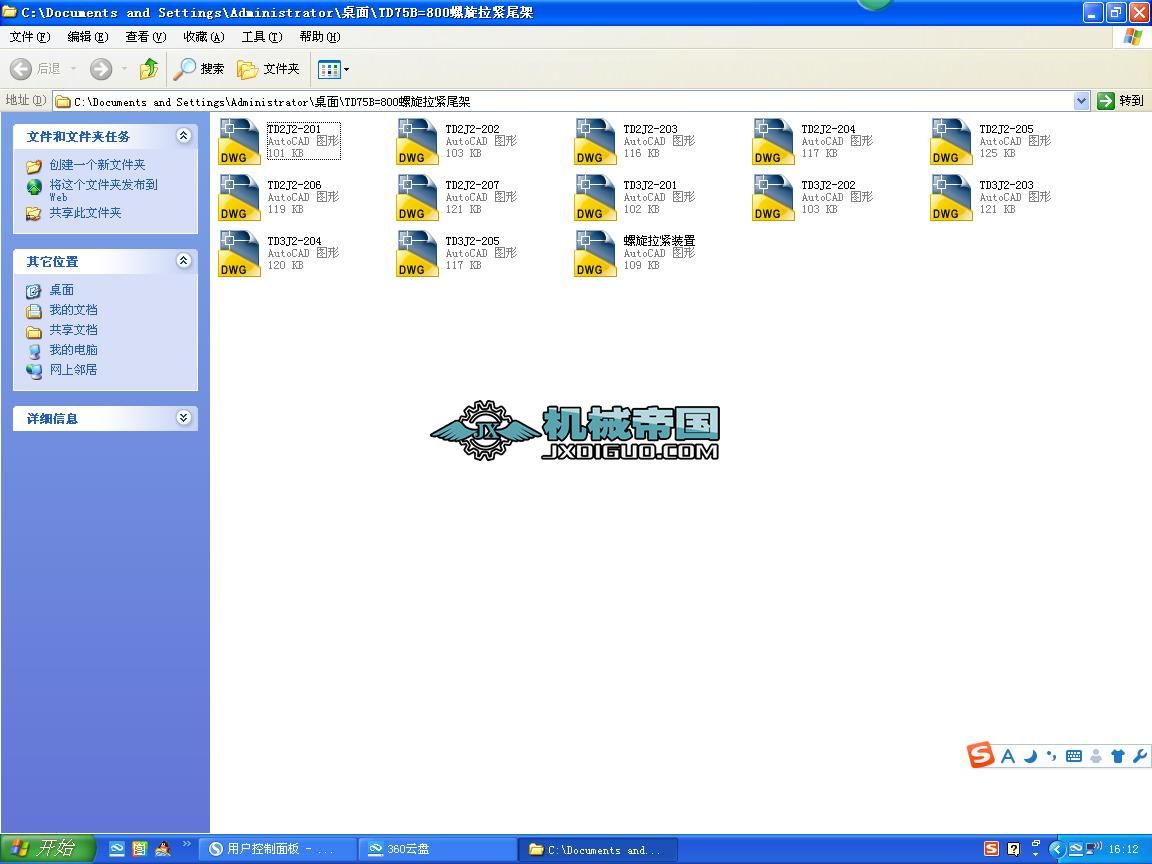Click 创建一个新文件夹 link
The image size is (1152, 864).
tap(97, 165)
